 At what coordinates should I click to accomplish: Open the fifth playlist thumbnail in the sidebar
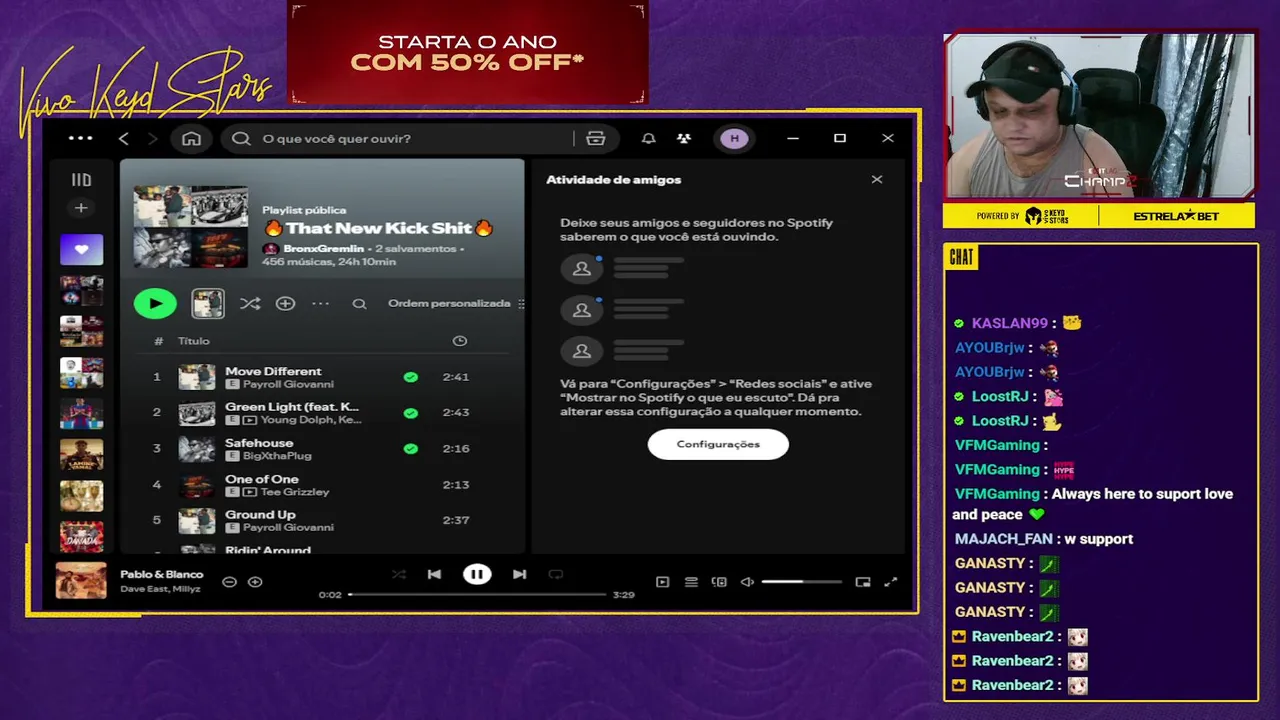click(x=81, y=413)
